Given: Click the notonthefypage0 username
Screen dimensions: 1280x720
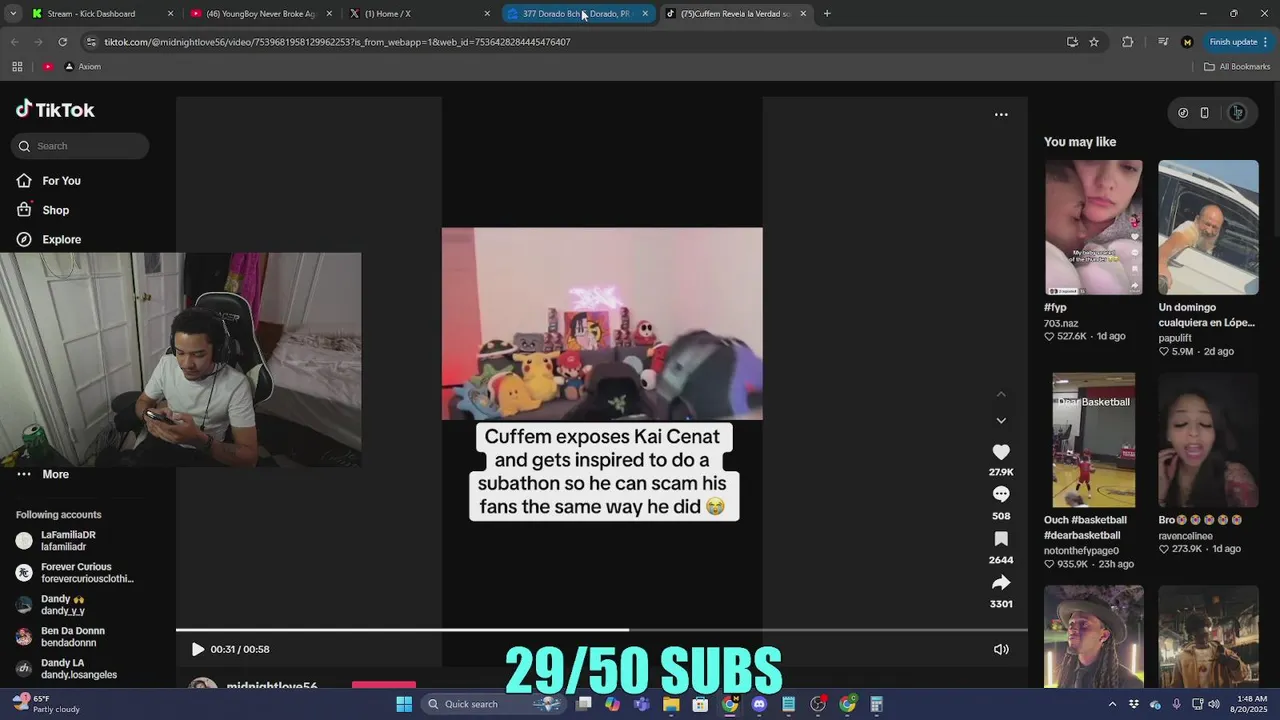Looking at the screenshot, I should click(1081, 551).
